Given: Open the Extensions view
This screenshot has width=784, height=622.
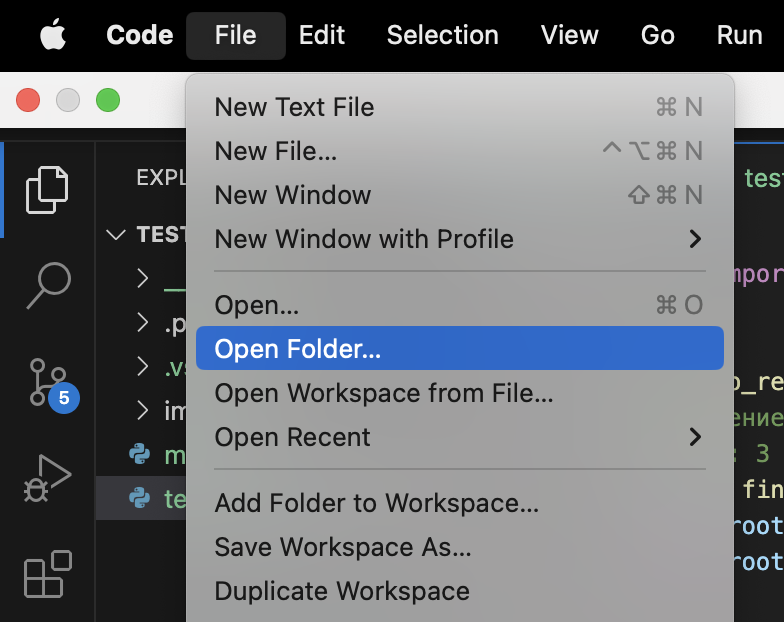Looking at the screenshot, I should click(x=48, y=574).
